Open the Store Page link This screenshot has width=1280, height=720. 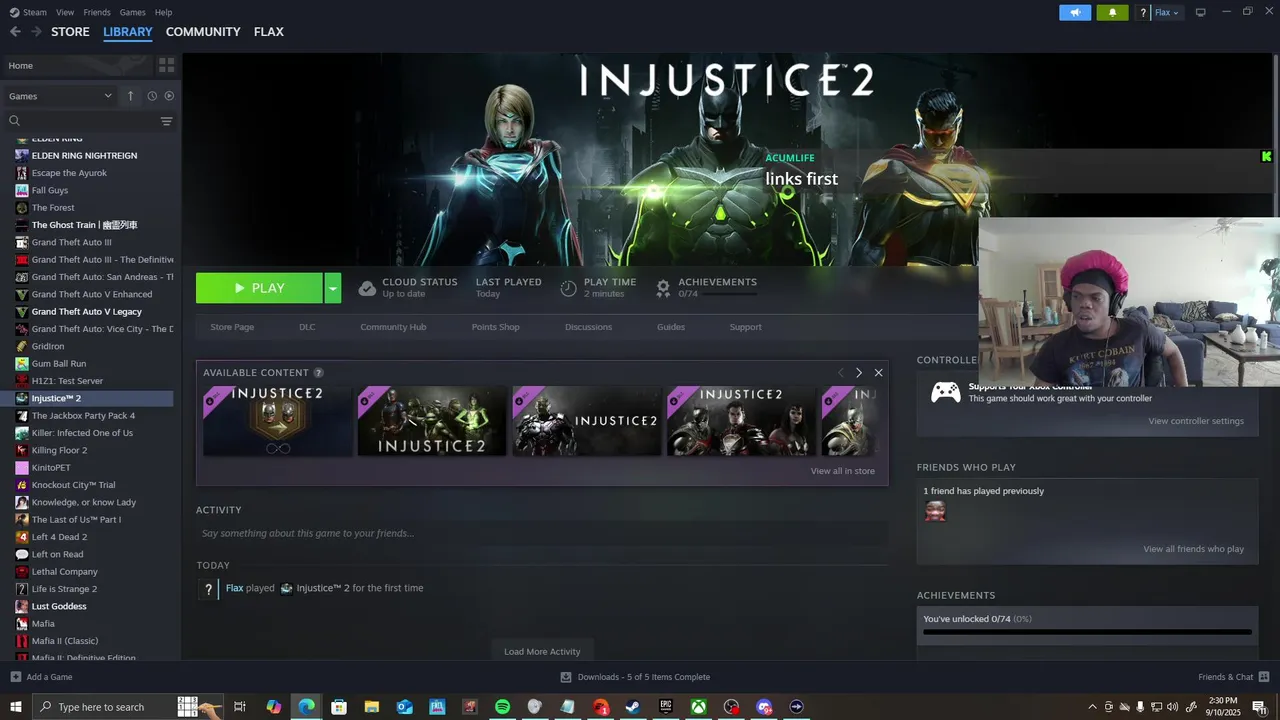tap(232, 327)
